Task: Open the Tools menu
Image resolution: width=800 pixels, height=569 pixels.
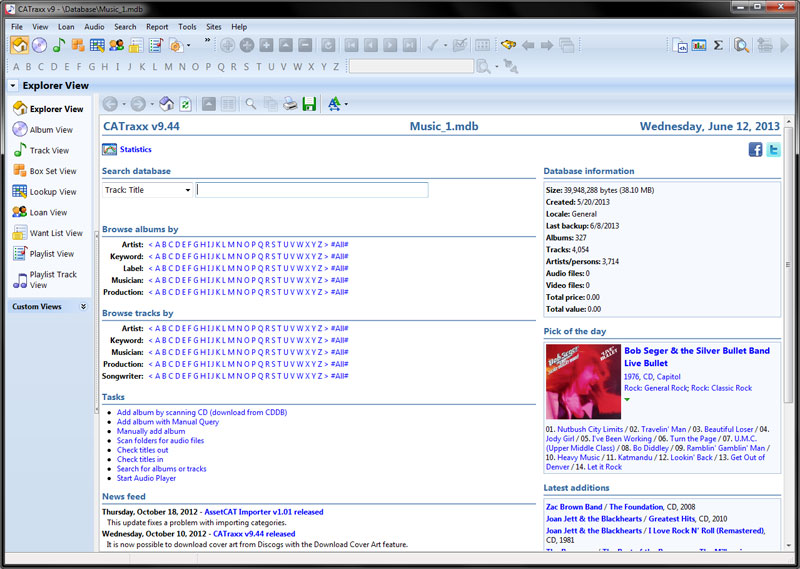Action: [x=187, y=27]
